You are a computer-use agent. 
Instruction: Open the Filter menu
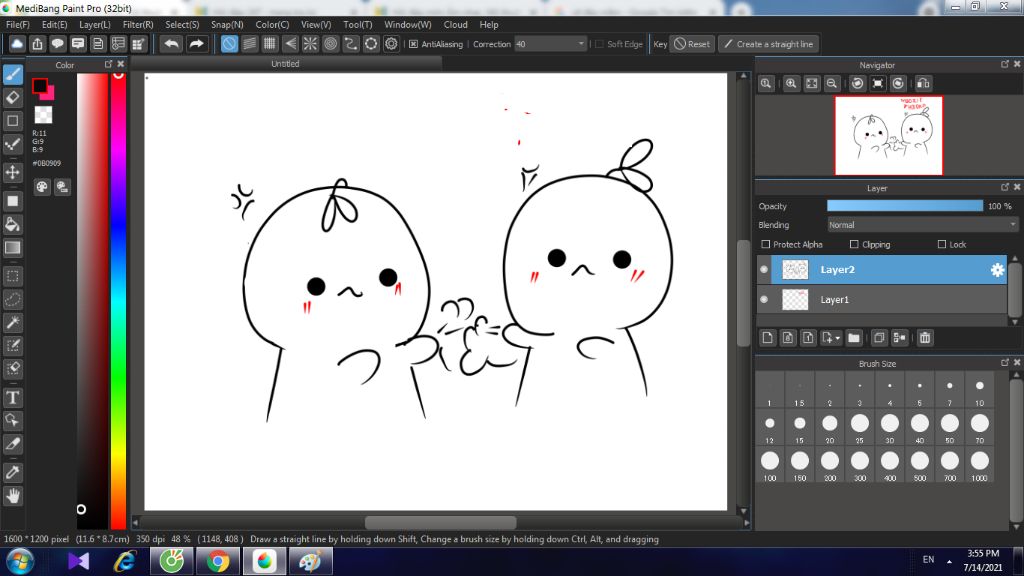tap(138, 25)
